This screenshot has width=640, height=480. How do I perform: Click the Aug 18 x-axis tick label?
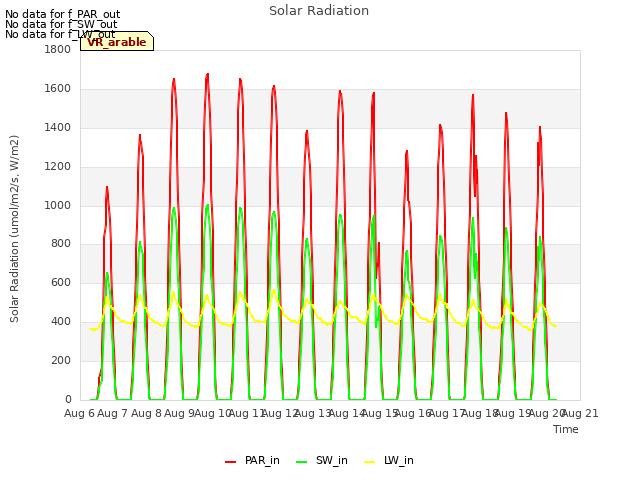pyautogui.click(x=480, y=413)
